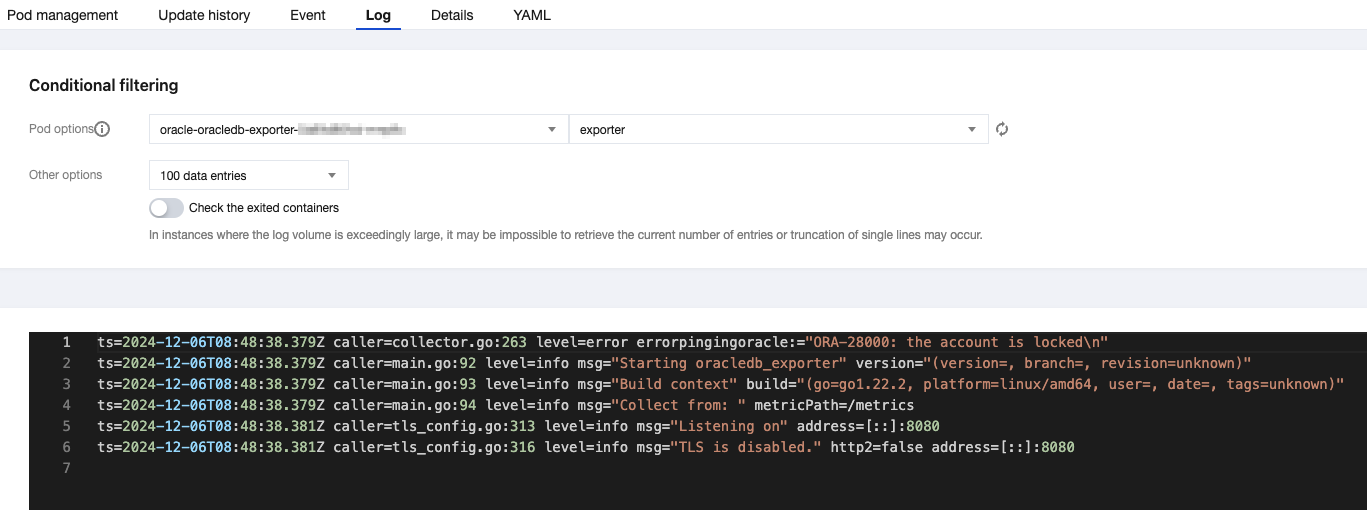Click the Build context log line
This screenshot has width=1367, height=510.
coord(720,384)
